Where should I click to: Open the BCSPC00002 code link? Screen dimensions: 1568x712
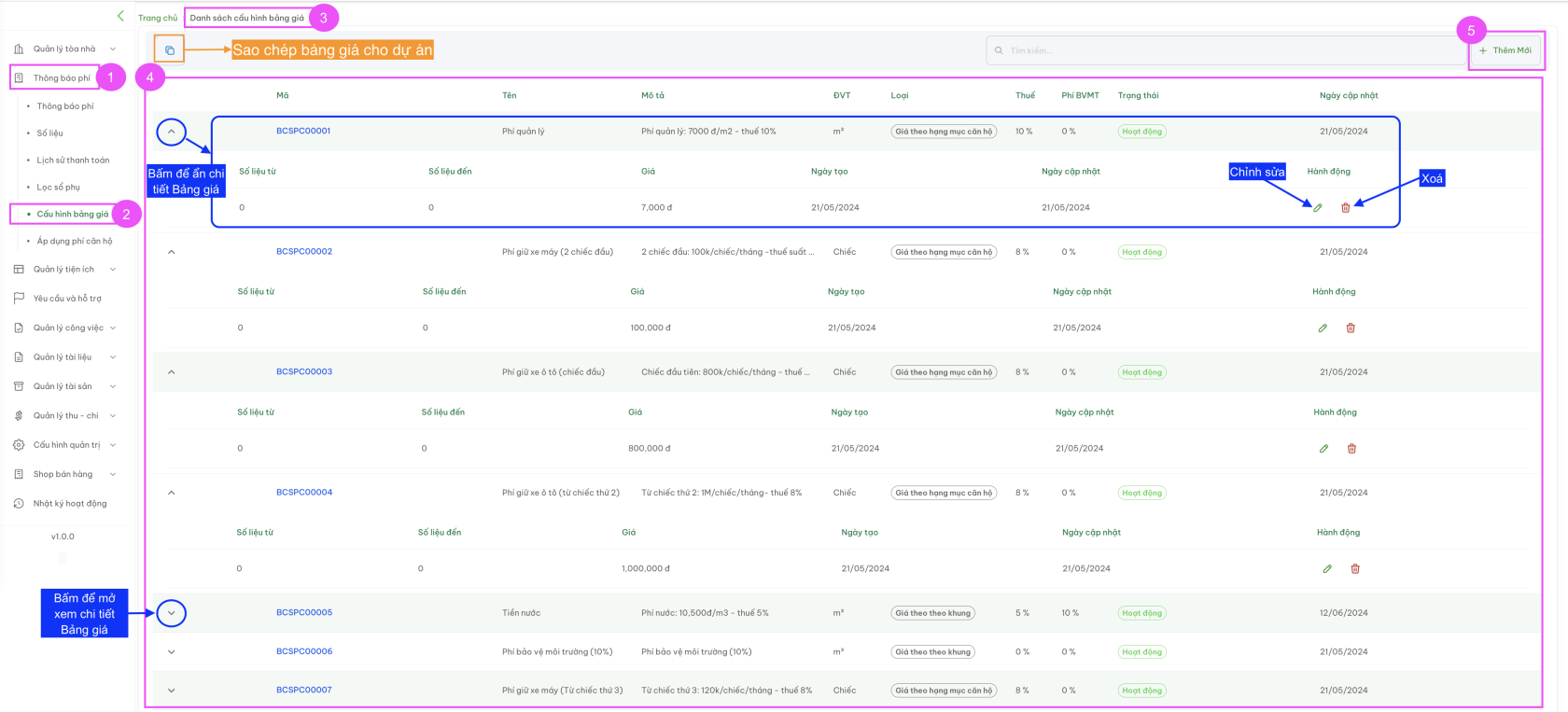click(304, 252)
